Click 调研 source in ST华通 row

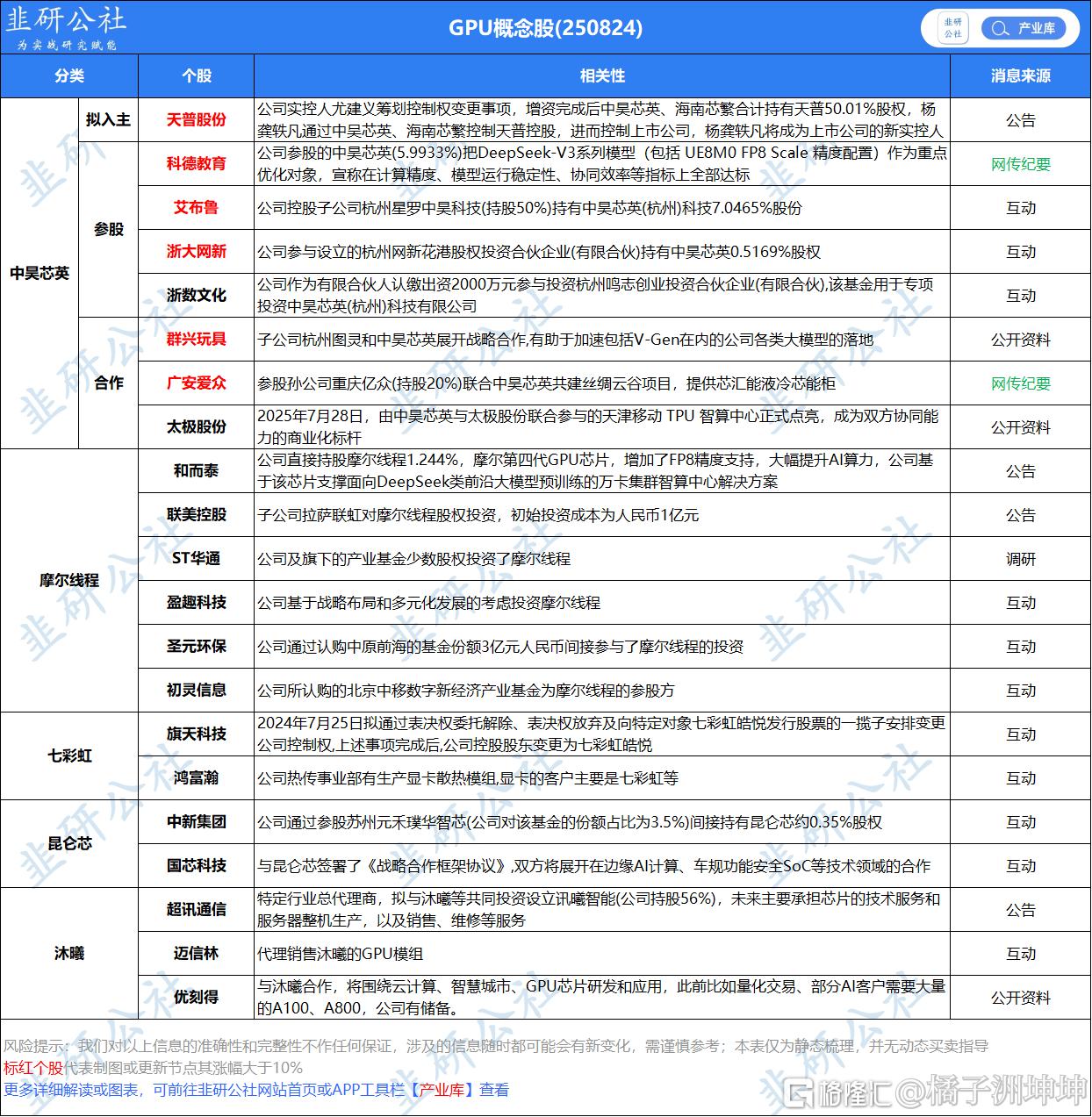pyautogui.click(x=1021, y=559)
